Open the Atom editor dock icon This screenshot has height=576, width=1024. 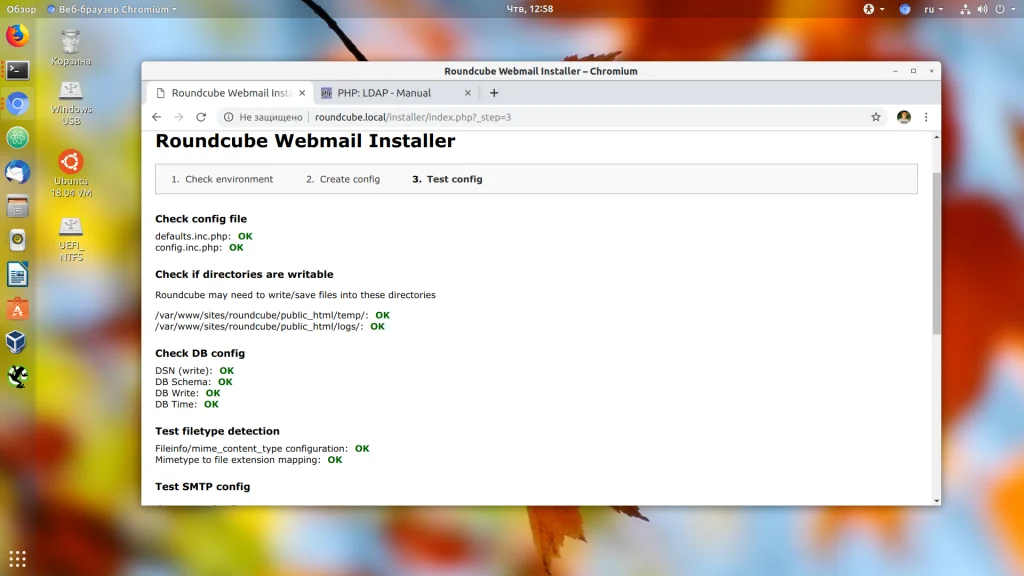tap(18, 138)
